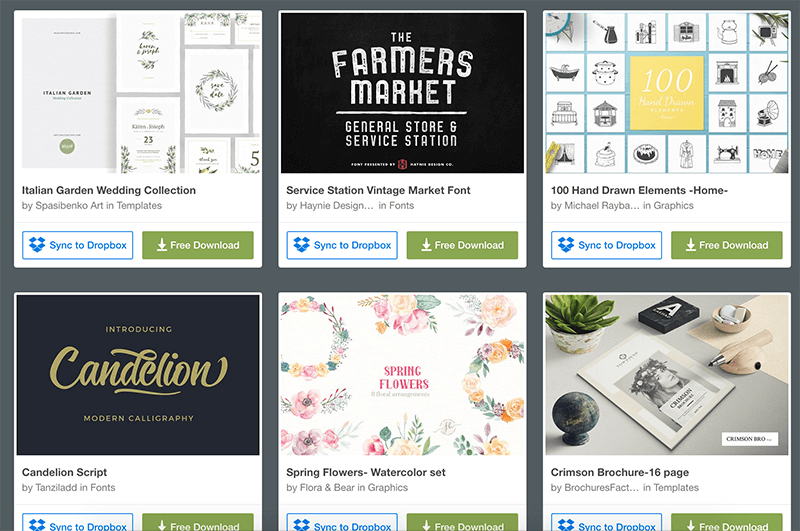Viewport: 800px width, 531px height.
Task: Open Crimson Brochure mockup preview image
Action: tap(667, 375)
